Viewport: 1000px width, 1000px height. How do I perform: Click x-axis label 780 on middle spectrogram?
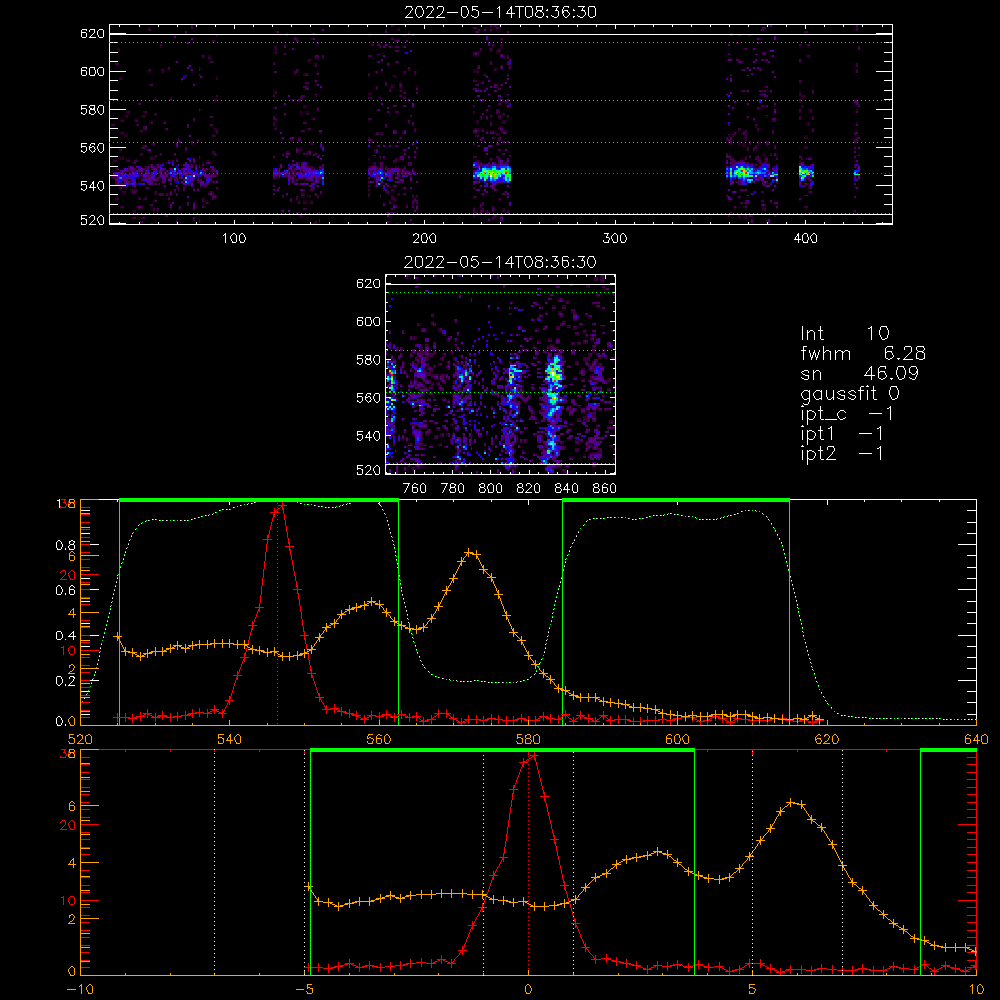pyautogui.click(x=453, y=489)
